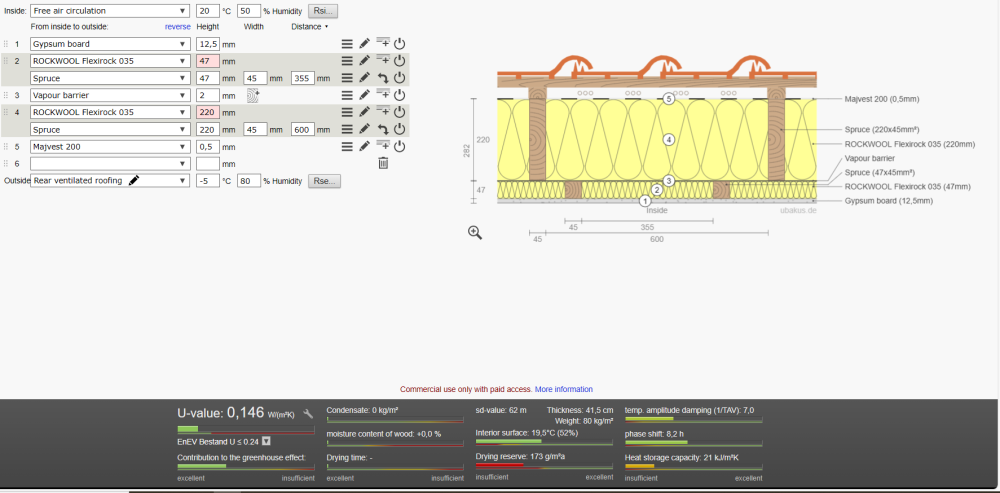
Task: Edit layer 2 ROCKWOOL Flexirock material
Action: (364, 61)
